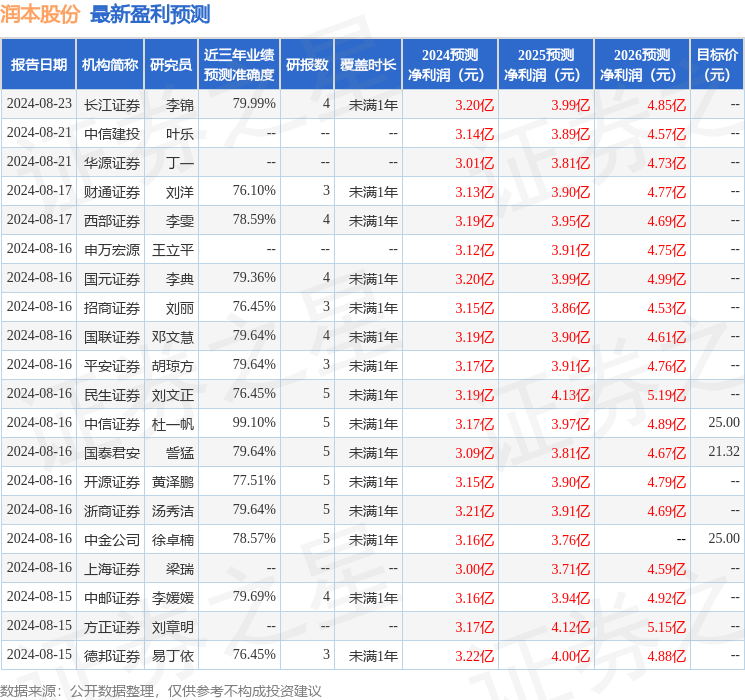
Task: Select the 覆盖时长 column header
Action: (368, 65)
